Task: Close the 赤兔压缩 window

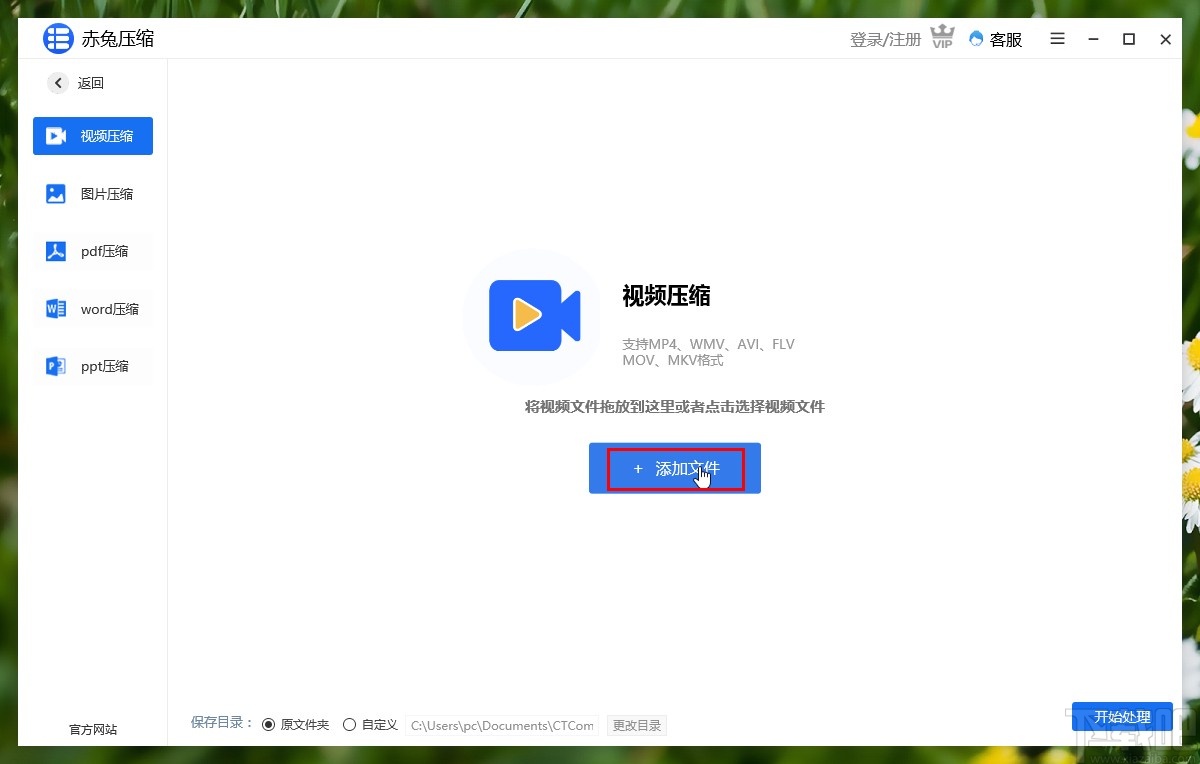Action: tap(1165, 39)
